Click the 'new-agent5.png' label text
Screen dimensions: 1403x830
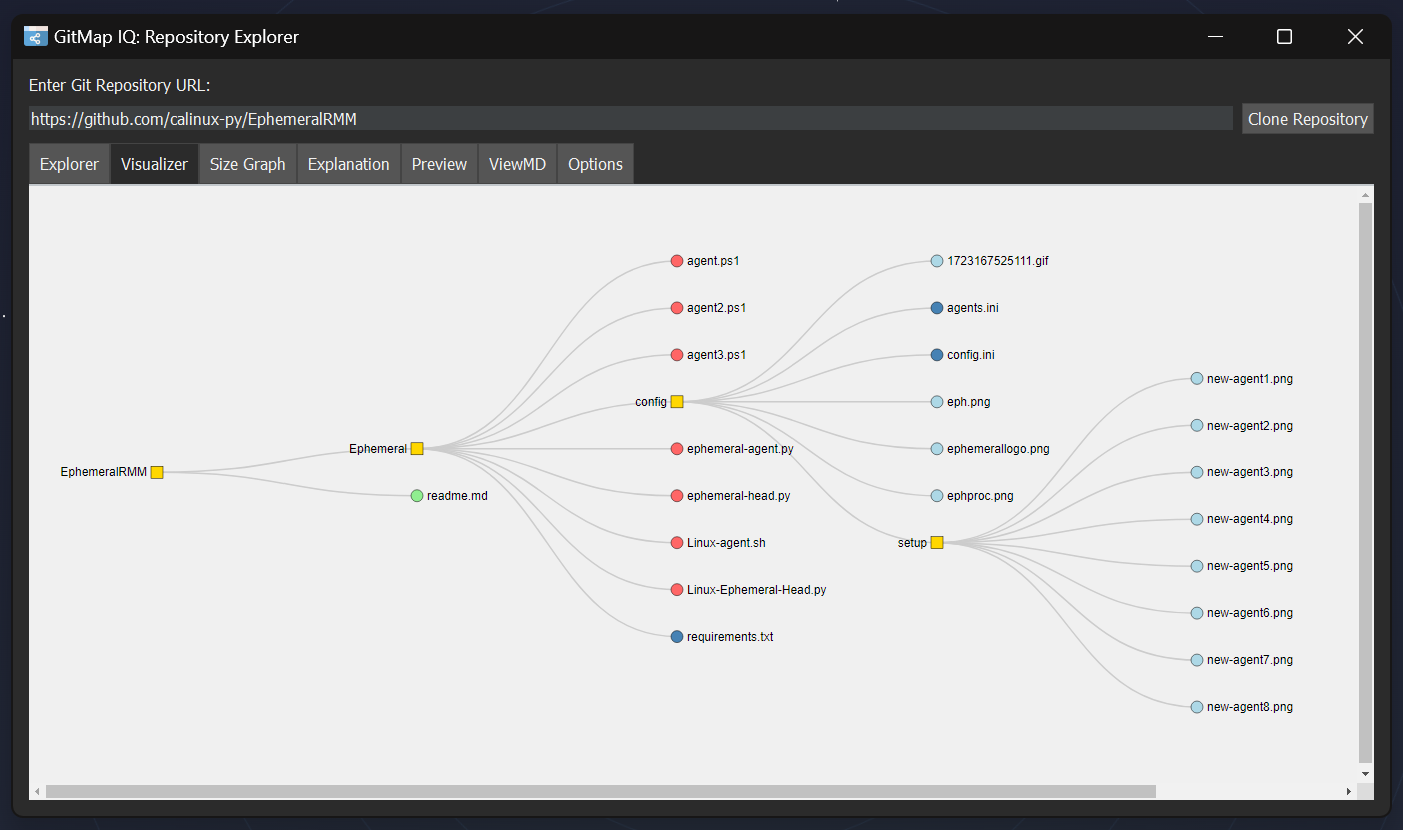(1250, 566)
